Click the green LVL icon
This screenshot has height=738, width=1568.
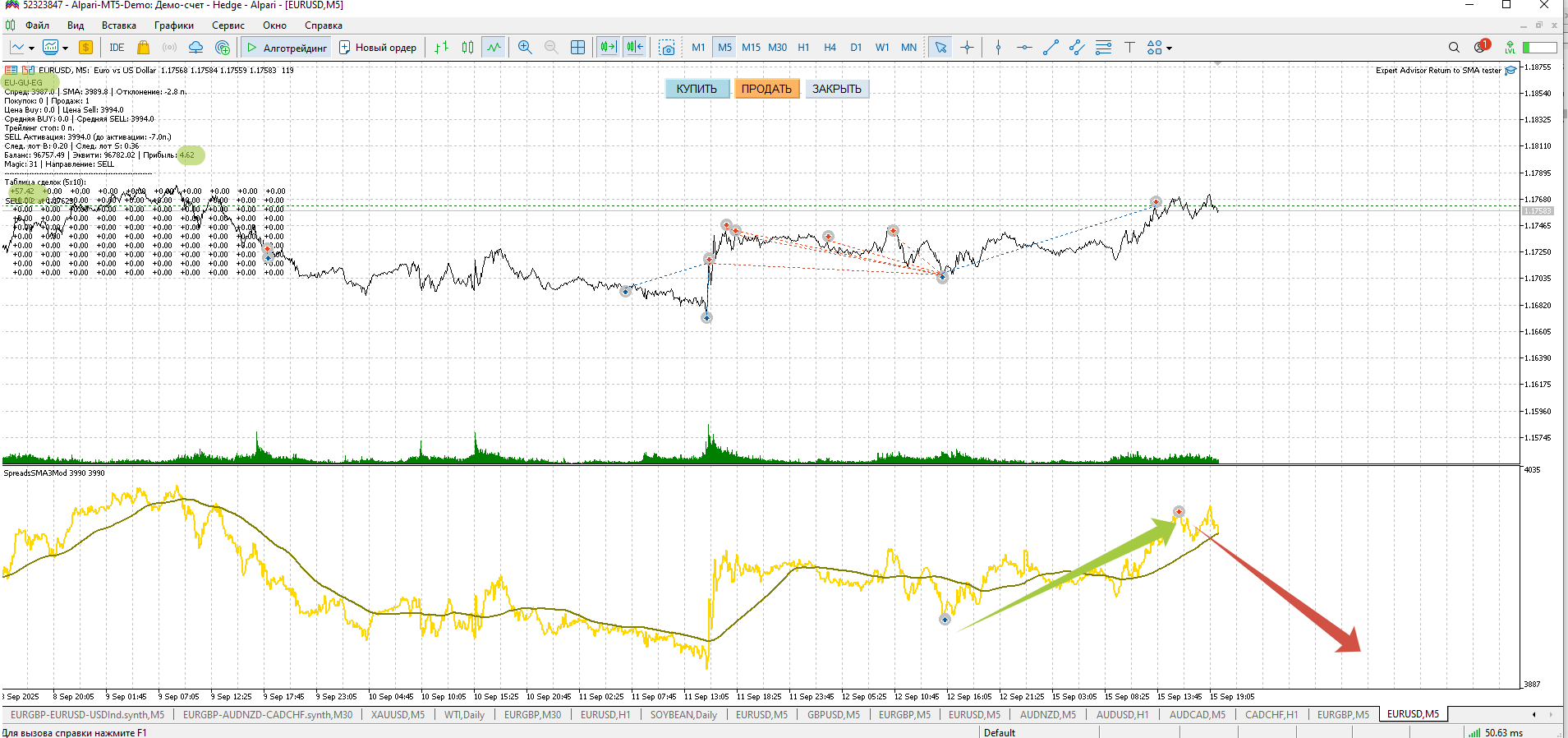point(1510,48)
